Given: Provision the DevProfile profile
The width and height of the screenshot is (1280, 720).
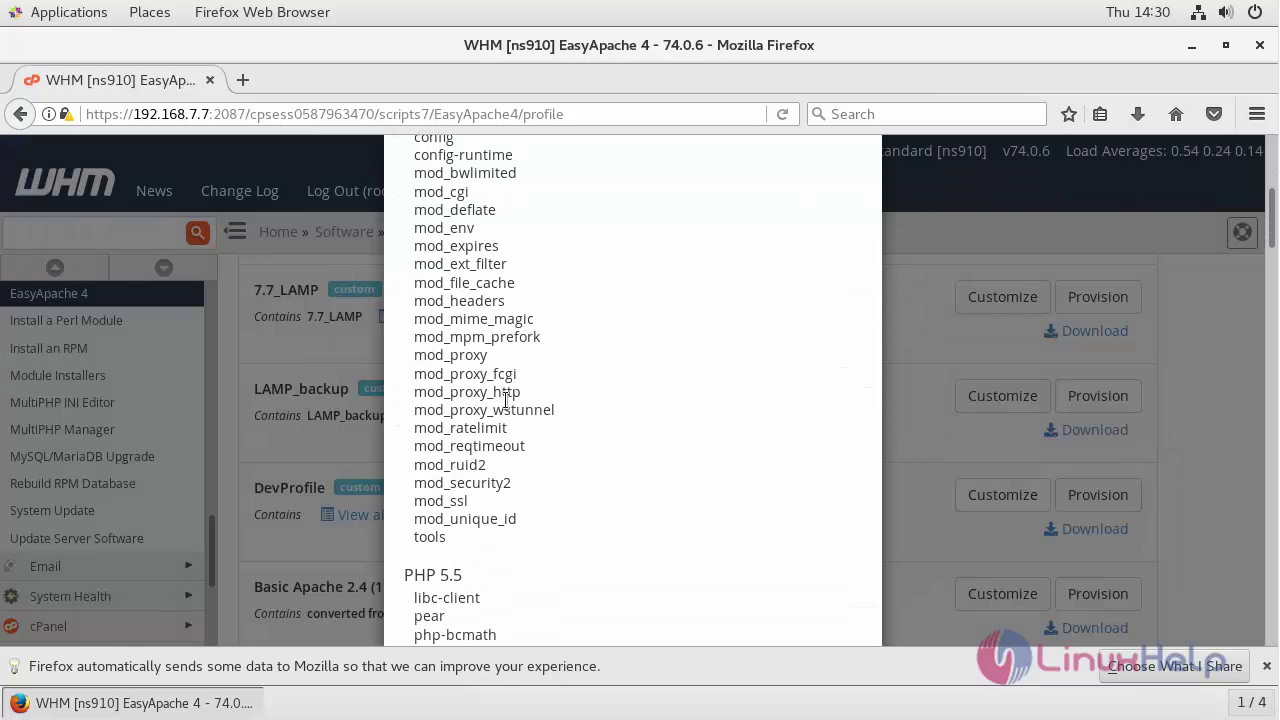Looking at the screenshot, I should click(x=1098, y=495).
